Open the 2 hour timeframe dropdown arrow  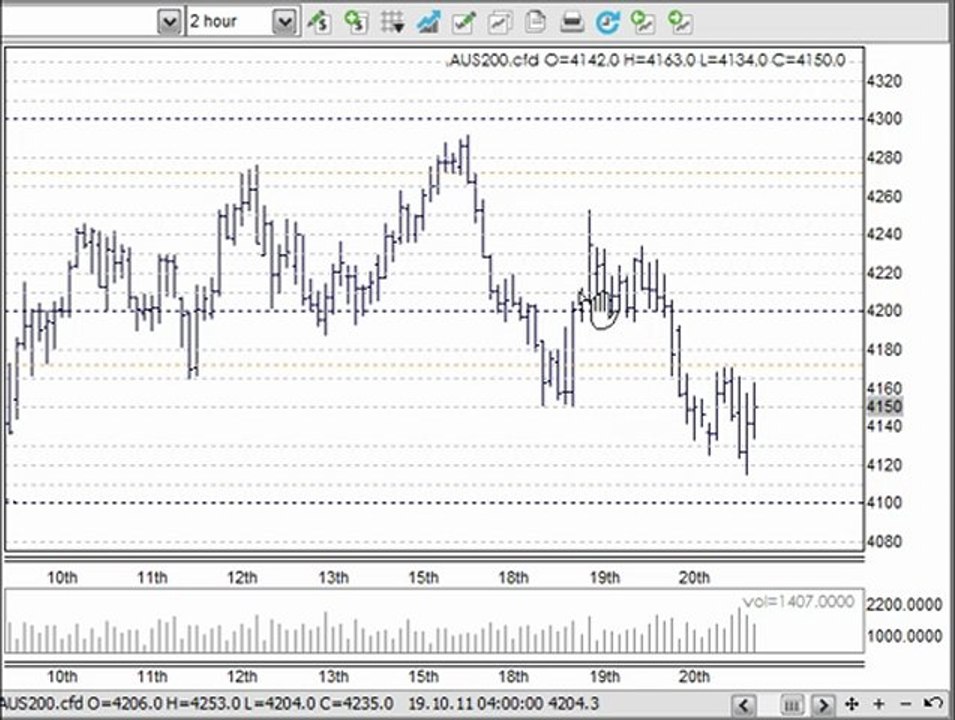click(x=283, y=23)
